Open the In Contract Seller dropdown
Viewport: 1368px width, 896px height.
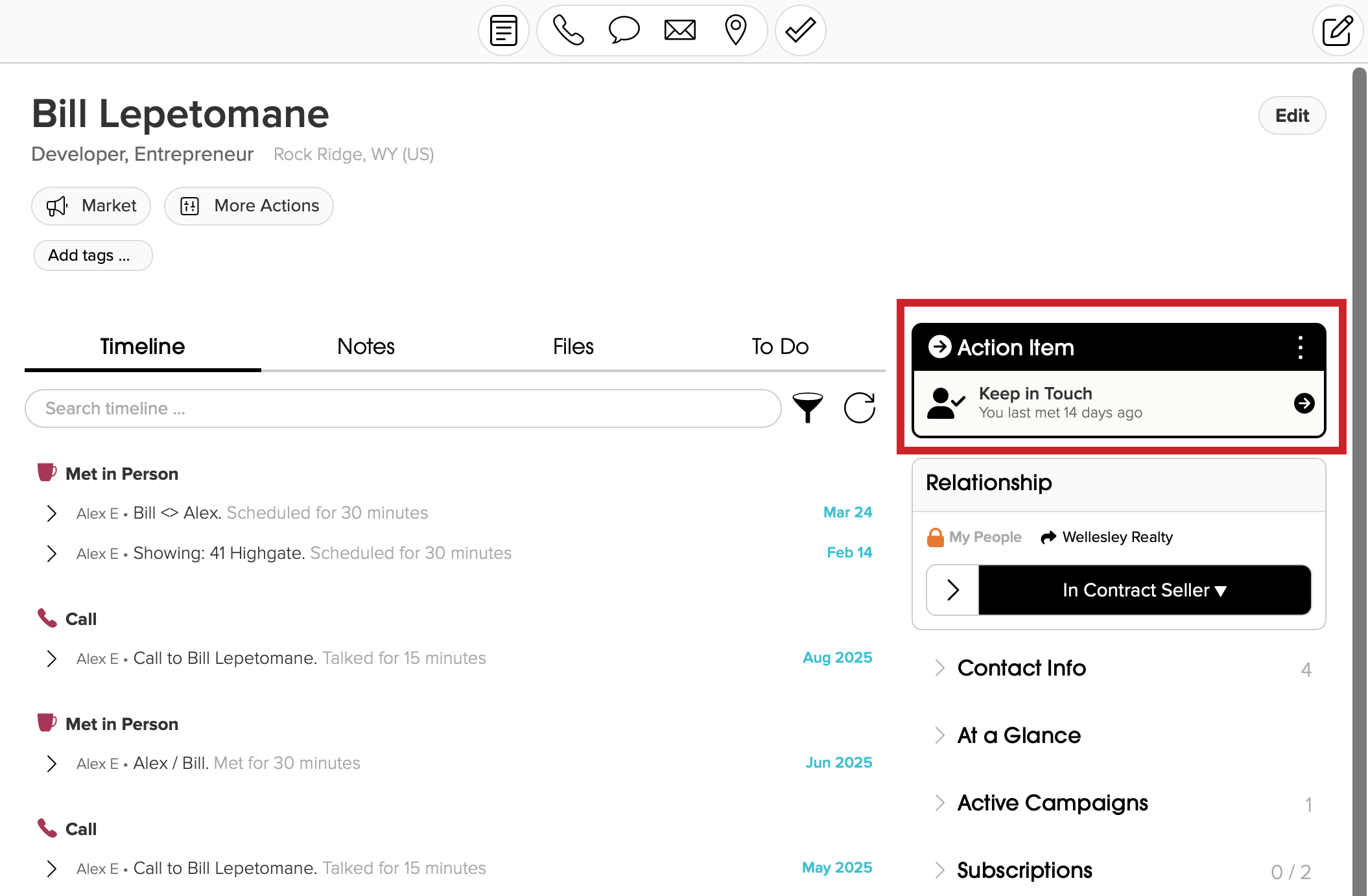coord(1144,590)
